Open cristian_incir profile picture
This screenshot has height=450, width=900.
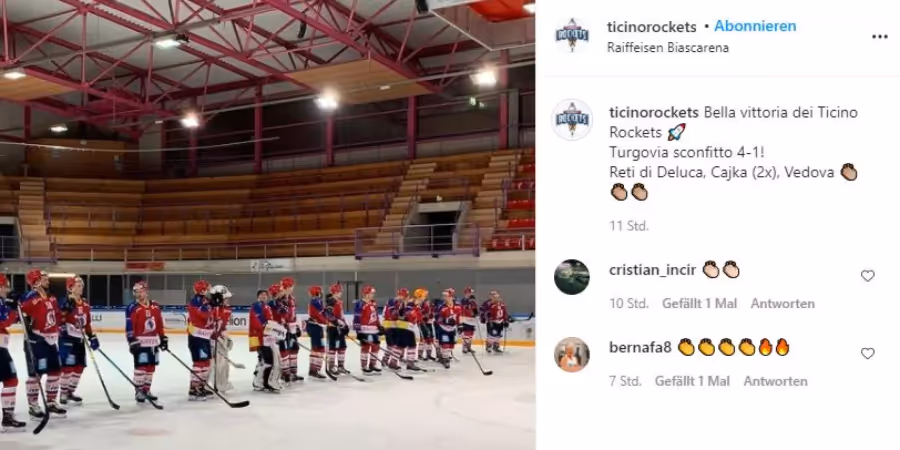tap(572, 277)
